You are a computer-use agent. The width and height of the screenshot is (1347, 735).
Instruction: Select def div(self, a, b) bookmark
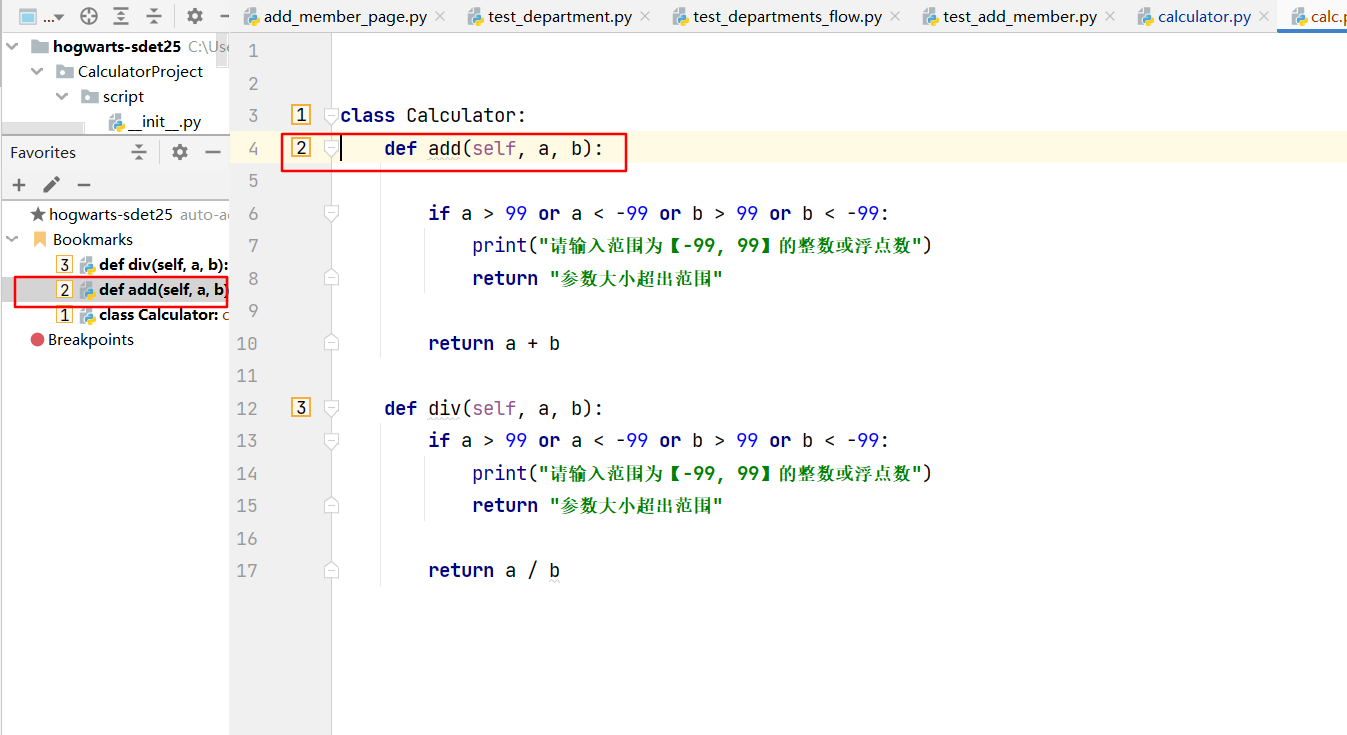click(x=164, y=264)
